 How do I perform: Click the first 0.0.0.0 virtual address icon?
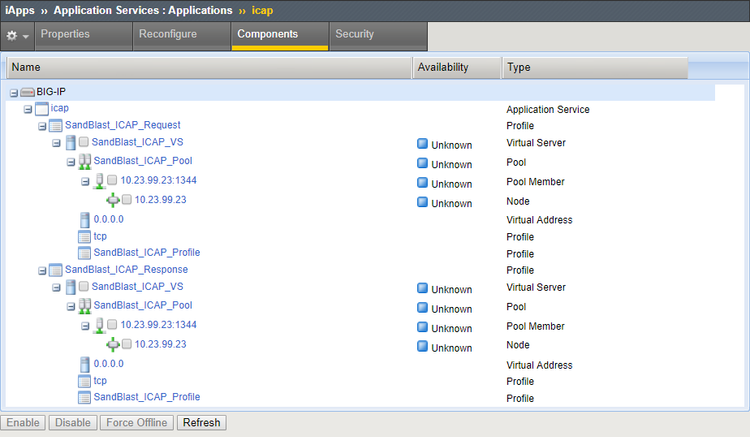click(x=85, y=219)
